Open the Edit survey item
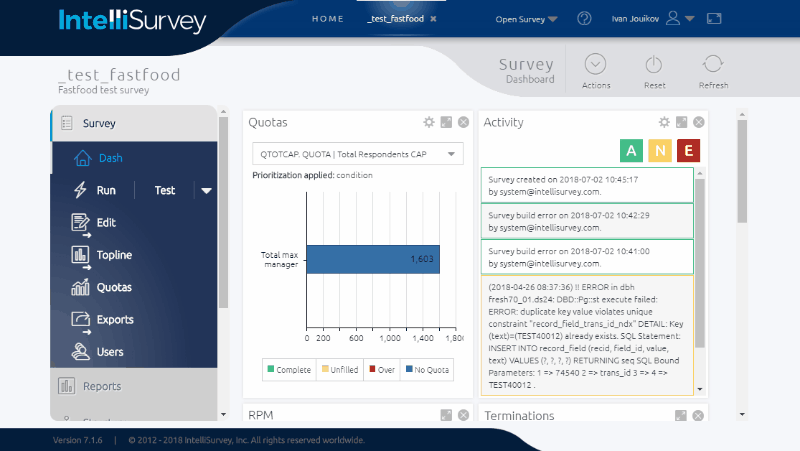Image resolution: width=800 pixels, height=451 pixels. tap(94, 223)
